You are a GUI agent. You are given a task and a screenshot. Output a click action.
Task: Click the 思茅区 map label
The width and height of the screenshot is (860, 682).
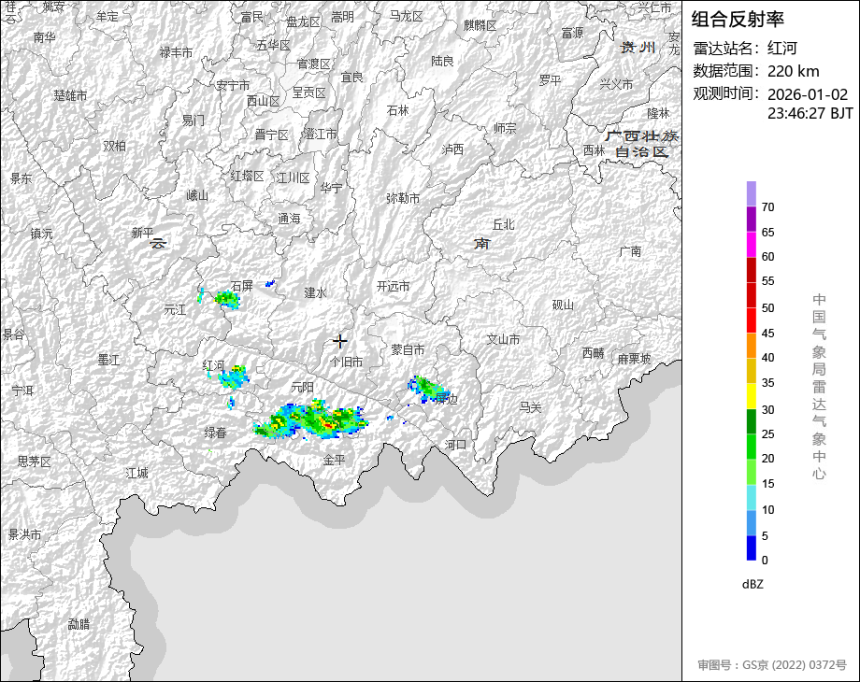coord(34,461)
